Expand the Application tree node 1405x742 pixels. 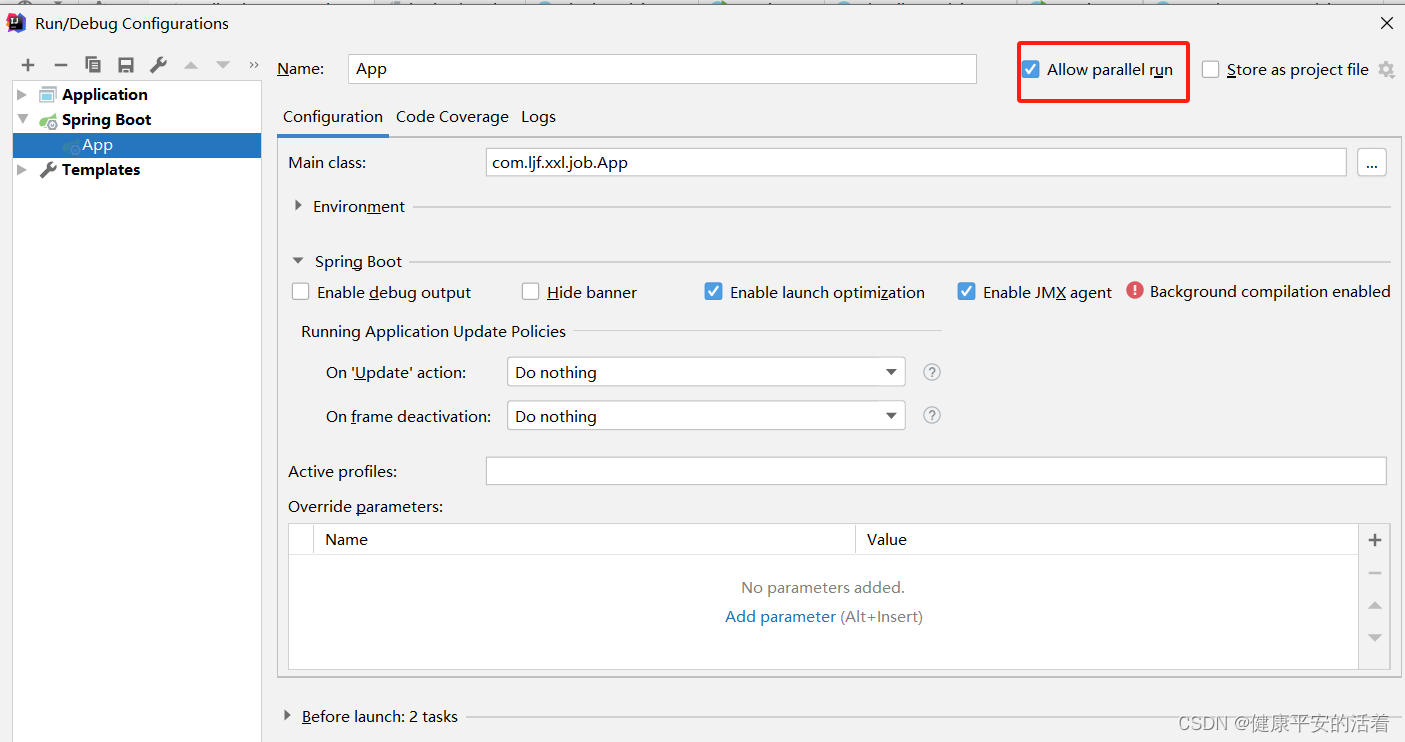pyautogui.click(x=22, y=95)
